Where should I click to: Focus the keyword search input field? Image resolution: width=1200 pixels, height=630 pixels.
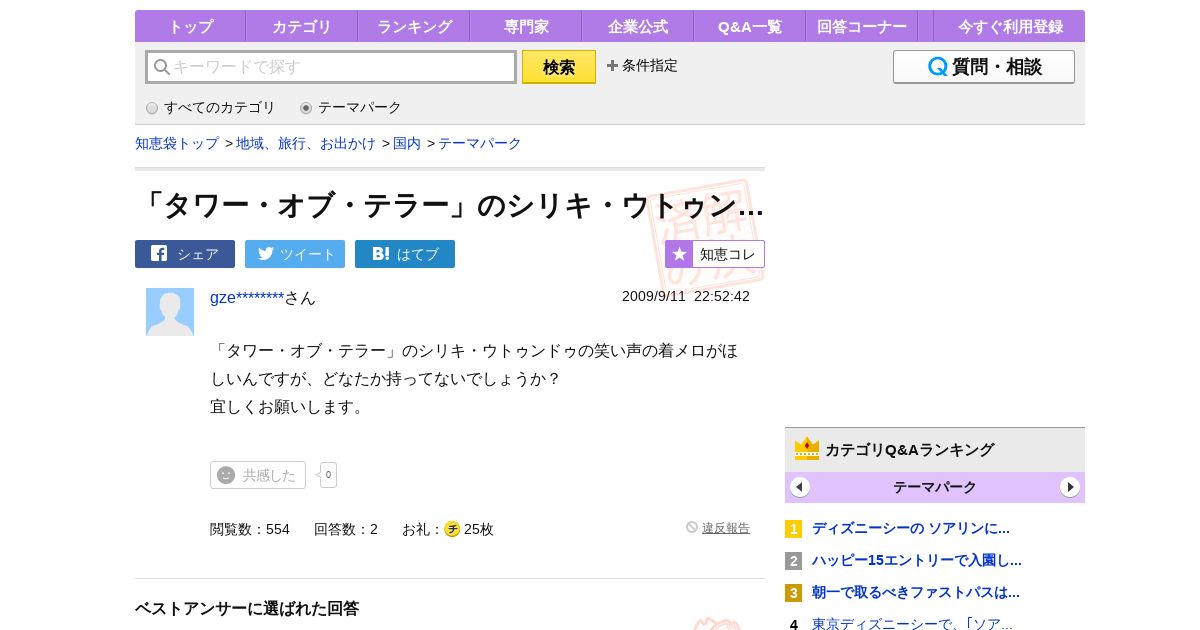331,67
